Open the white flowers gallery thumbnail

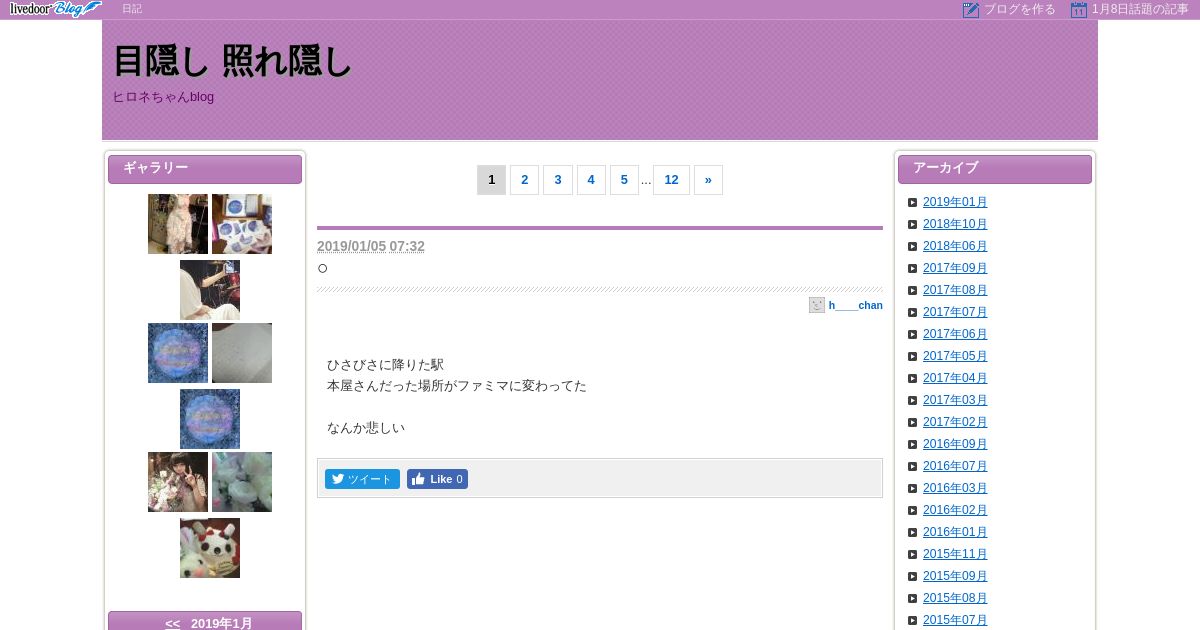242,482
